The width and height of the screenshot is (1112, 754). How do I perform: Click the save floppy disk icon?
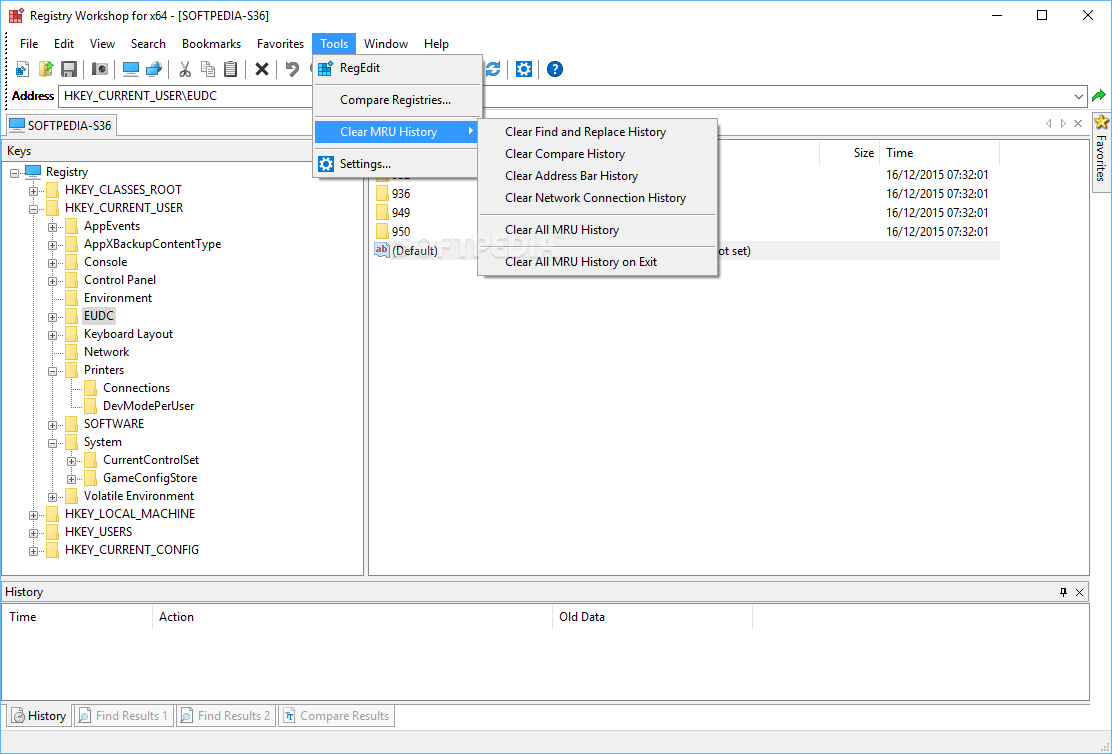[x=69, y=69]
